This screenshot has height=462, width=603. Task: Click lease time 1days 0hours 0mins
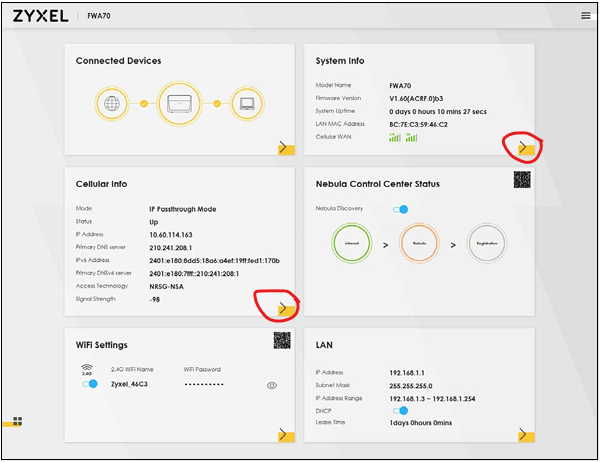coord(421,423)
